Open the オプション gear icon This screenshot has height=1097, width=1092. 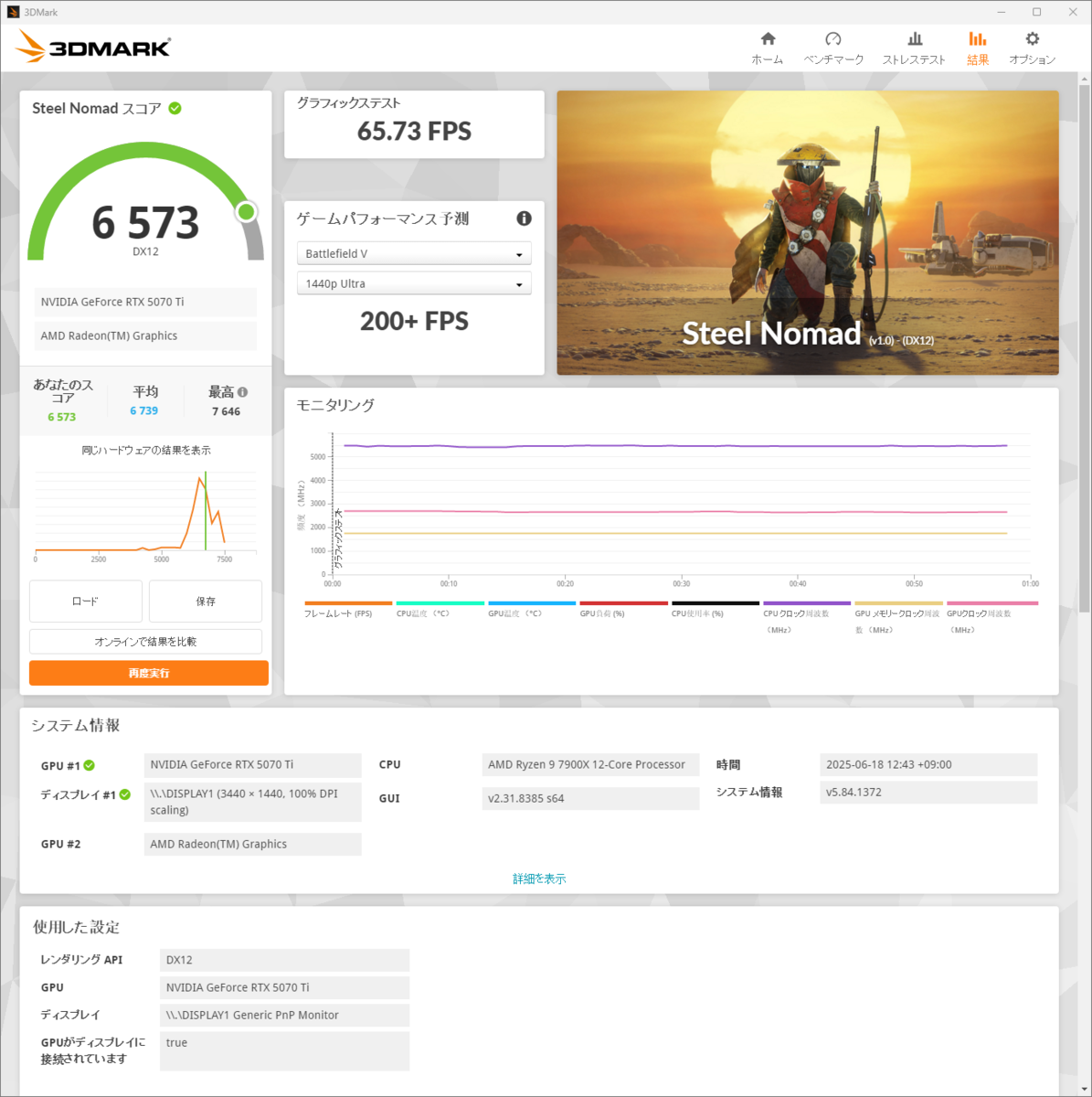1032,48
